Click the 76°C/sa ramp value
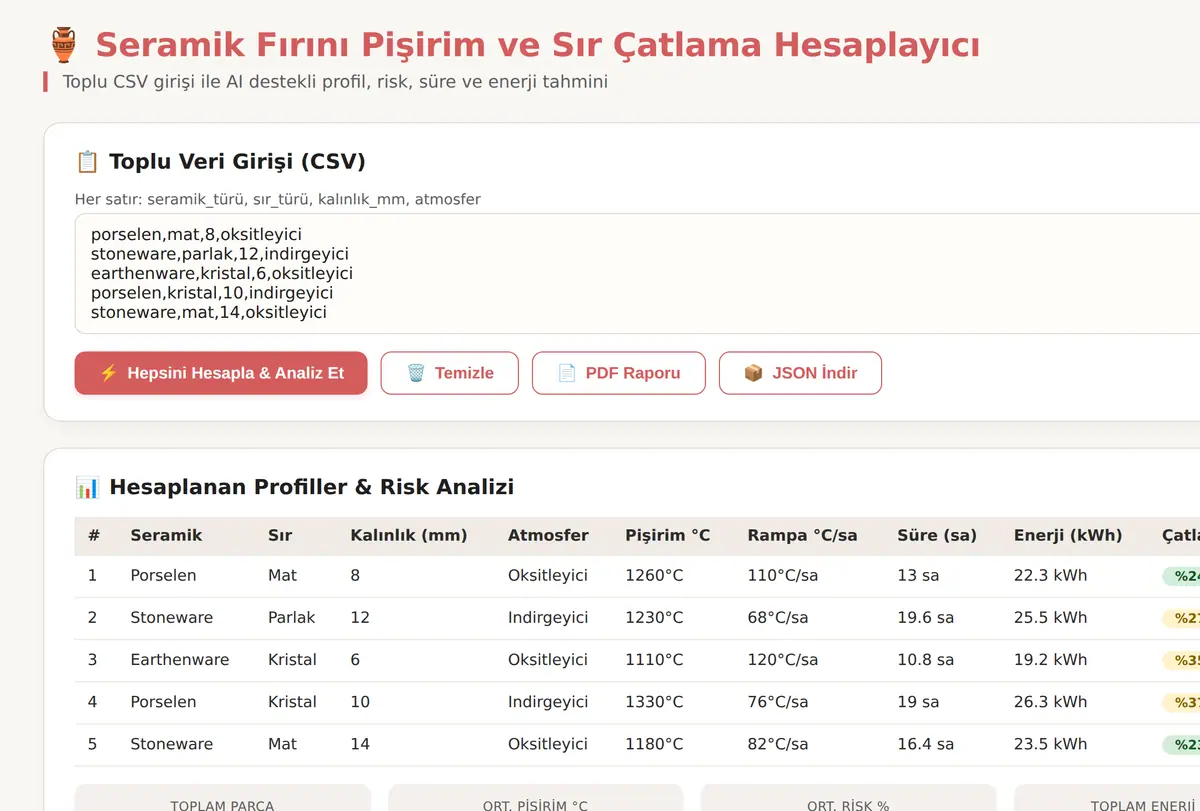The width and height of the screenshot is (1200, 811). 778,702
